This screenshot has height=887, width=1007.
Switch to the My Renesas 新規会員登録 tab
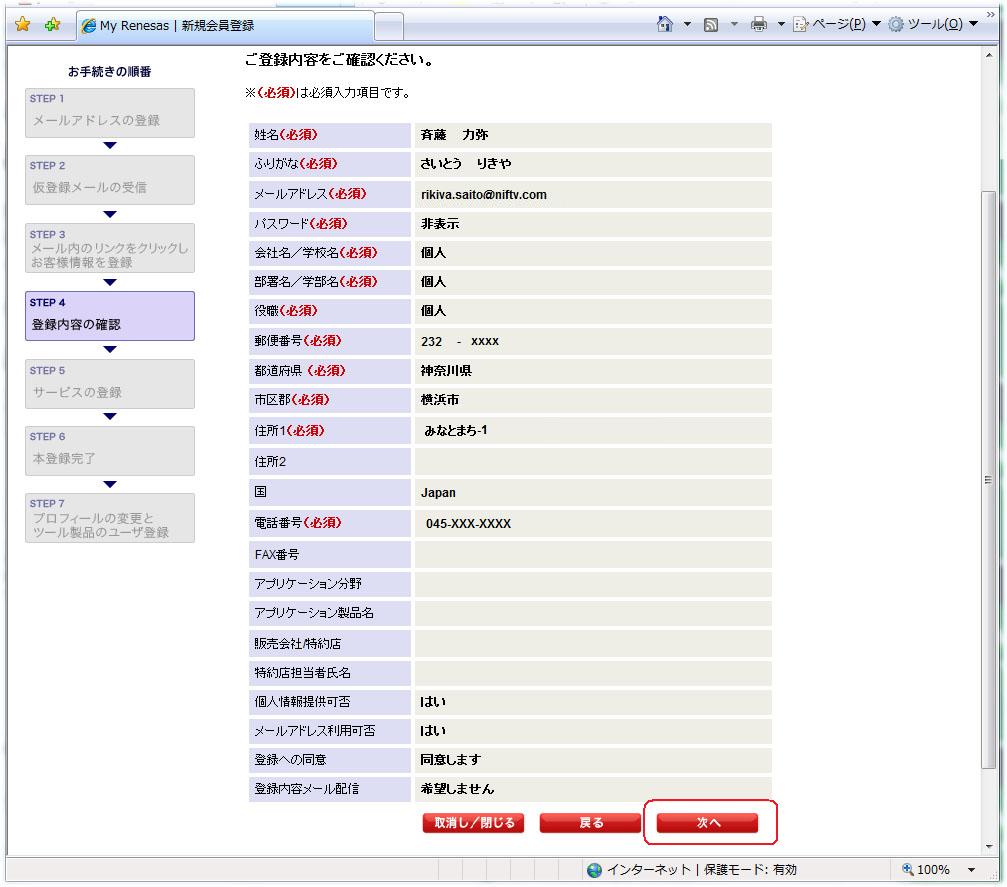point(223,25)
